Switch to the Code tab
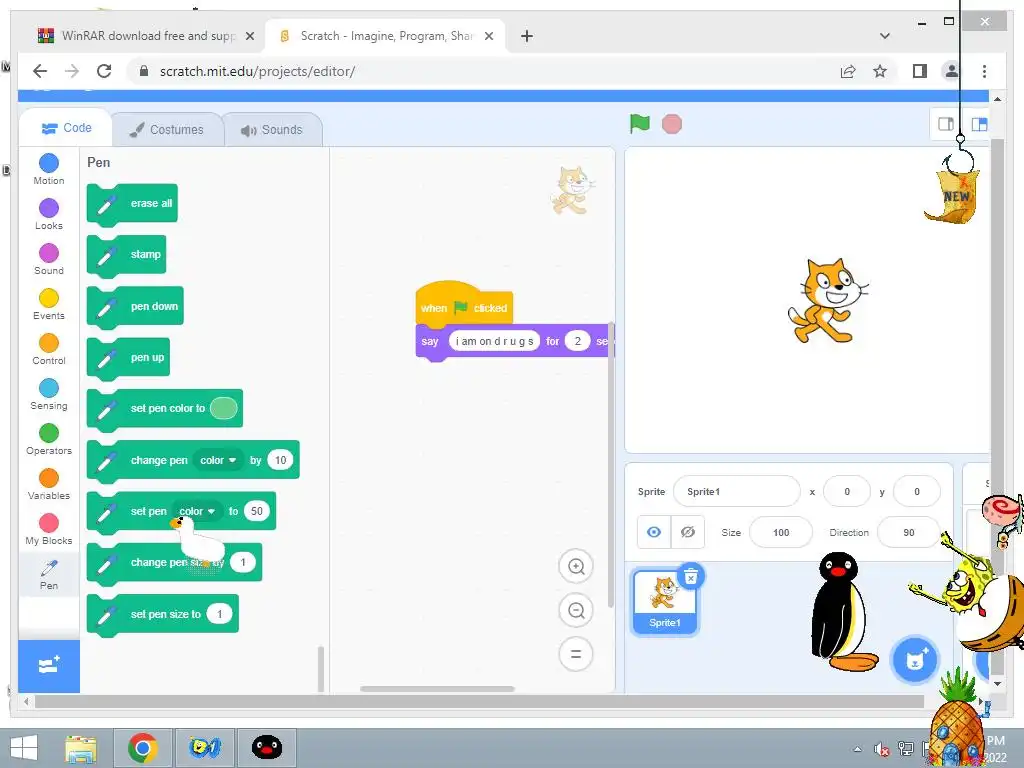Screen dimensions: 1024x768 pyautogui.click(x=66, y=128)
